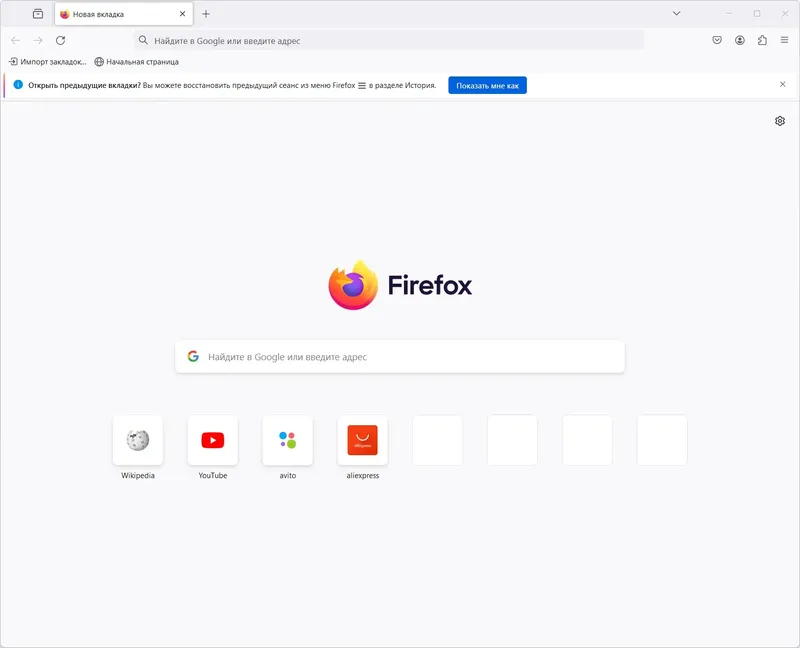Click the Google search box on page
800x648 pixels.
[399, 357]
